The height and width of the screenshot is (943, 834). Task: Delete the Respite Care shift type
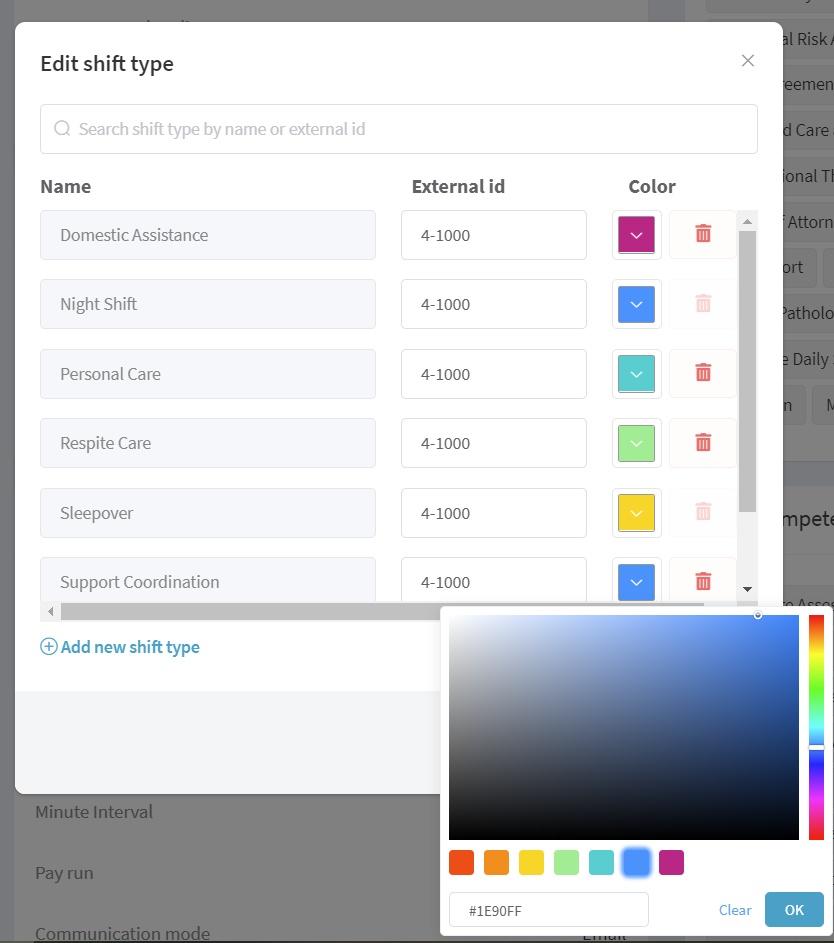pyautogui.click(x=702, y=443)
